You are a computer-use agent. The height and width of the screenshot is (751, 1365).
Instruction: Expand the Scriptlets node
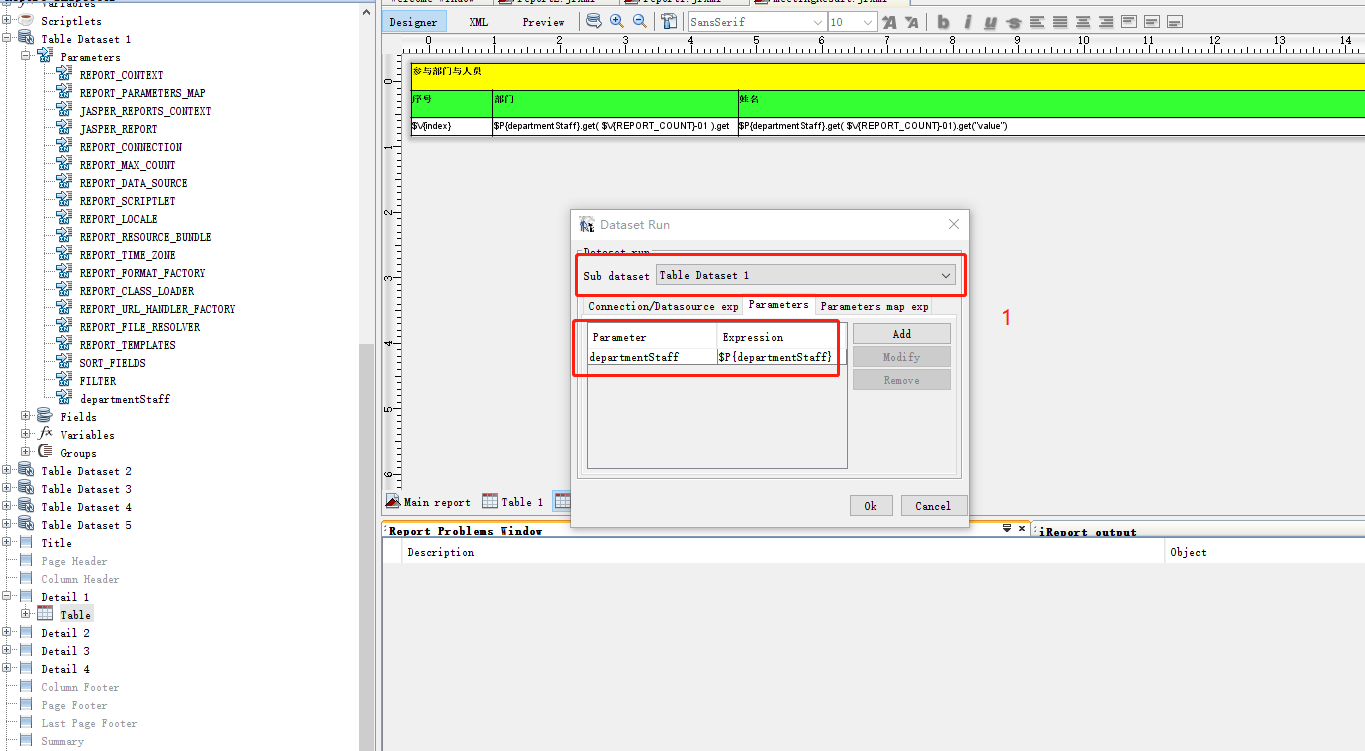7,21
